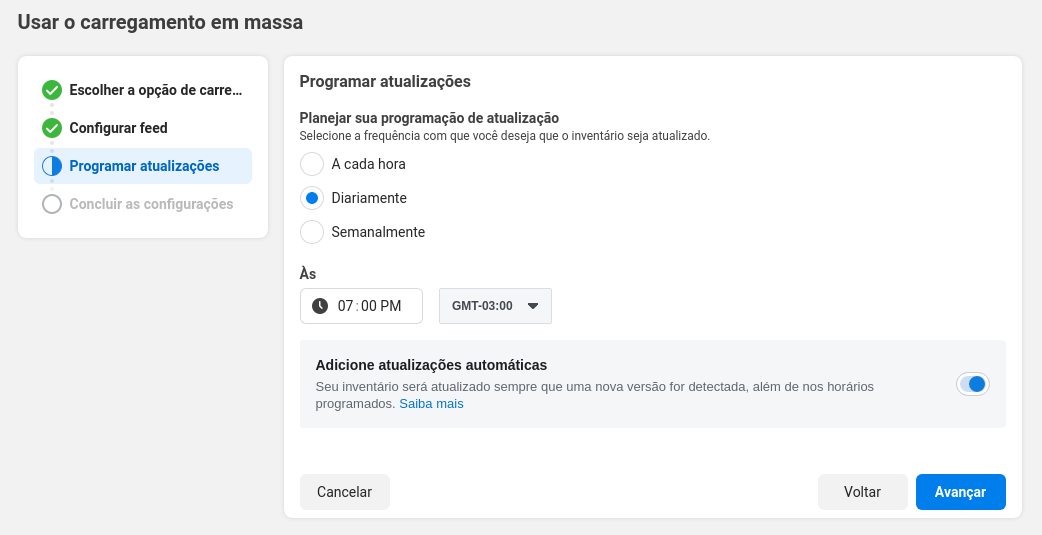Click the green checkmark beside Escolher a opção
The image size is (1042, 535).
point(52,90)
